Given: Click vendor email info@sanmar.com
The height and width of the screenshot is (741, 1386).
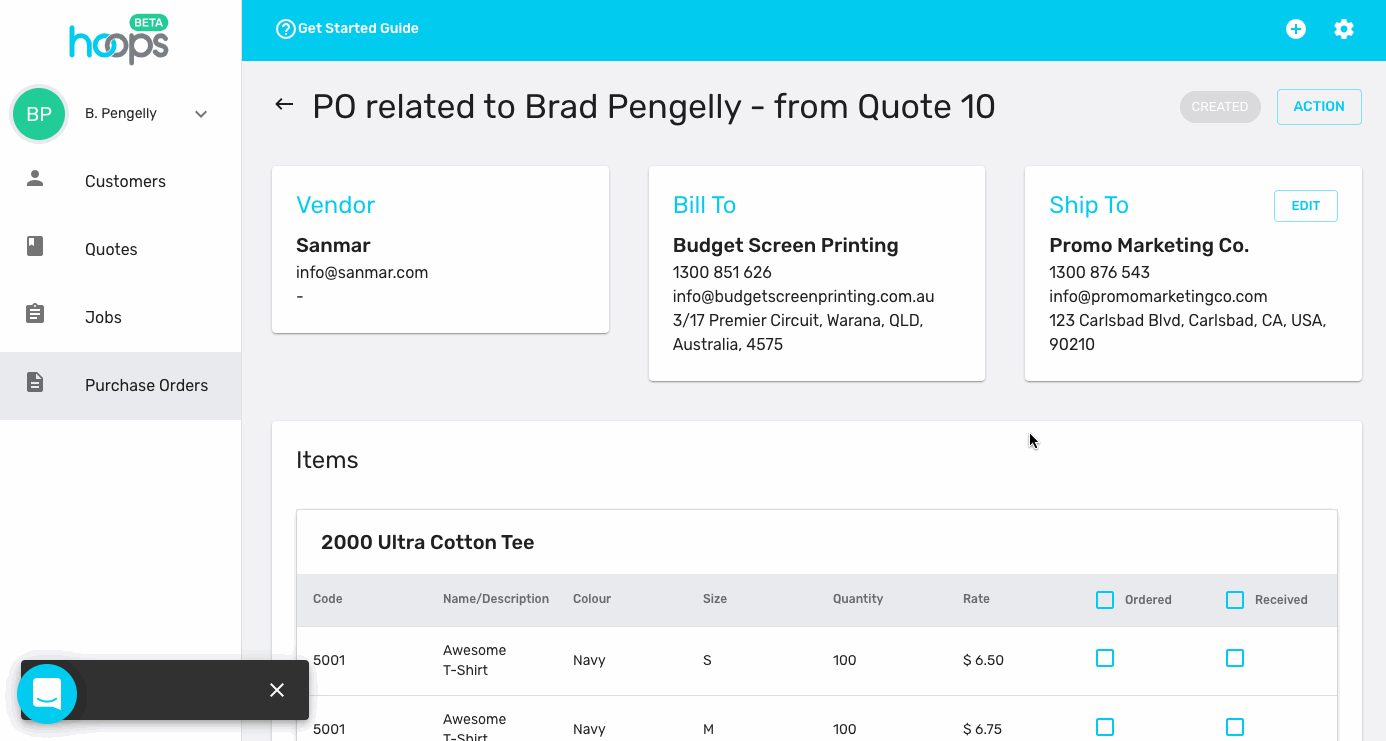Looking at the screenshot, I should click(362, 272).
